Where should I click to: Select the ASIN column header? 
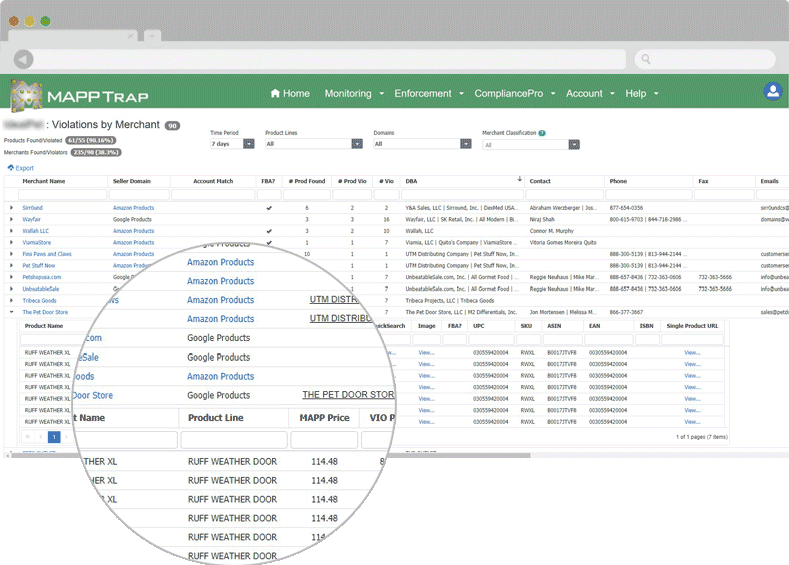click(554, 326)
